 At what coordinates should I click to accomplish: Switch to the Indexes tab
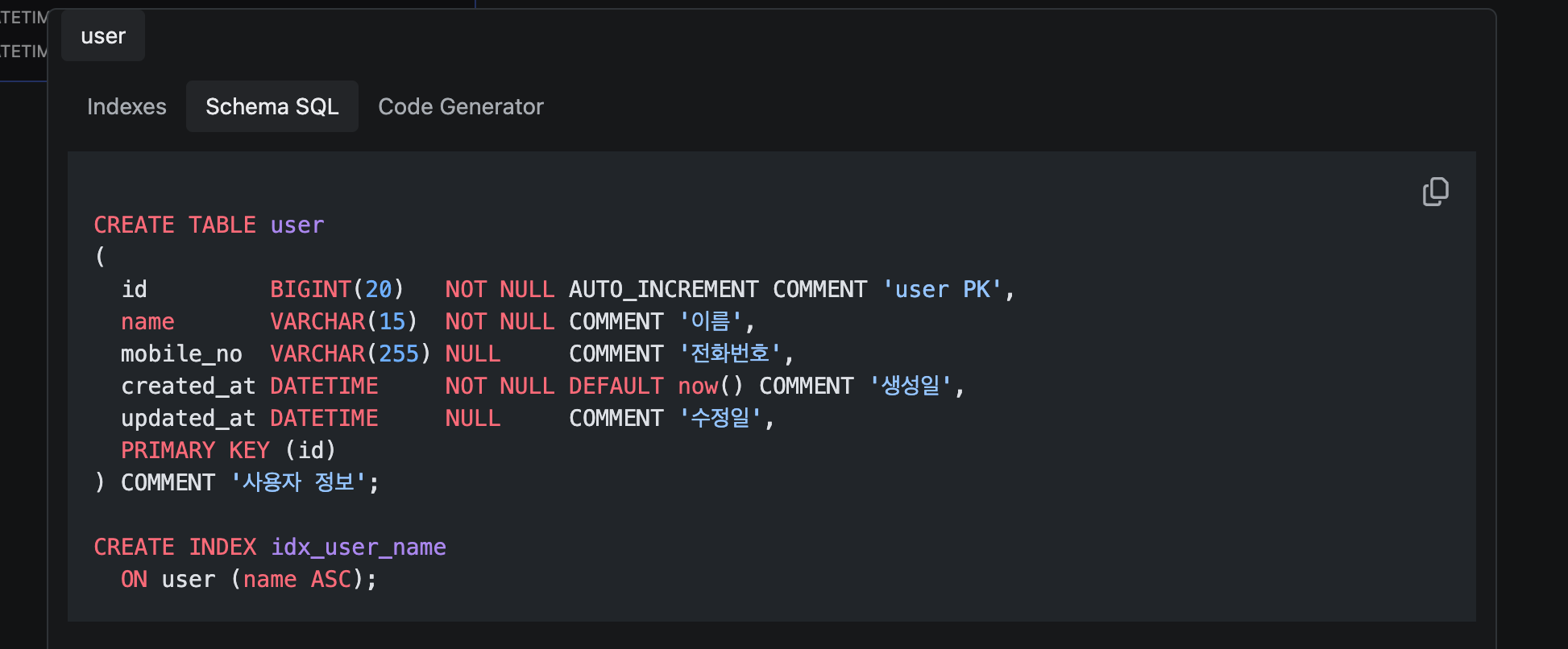[127, 106]
